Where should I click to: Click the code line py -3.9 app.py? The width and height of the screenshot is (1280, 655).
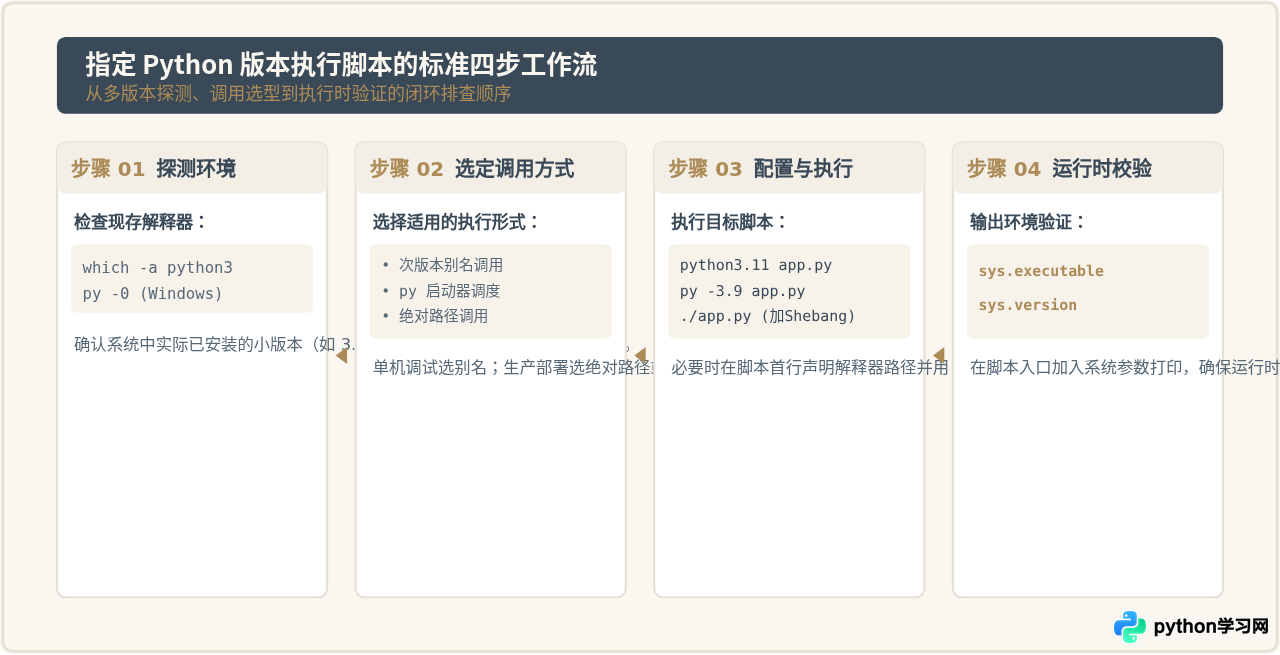pyautogui.click(x=743, y=291)
